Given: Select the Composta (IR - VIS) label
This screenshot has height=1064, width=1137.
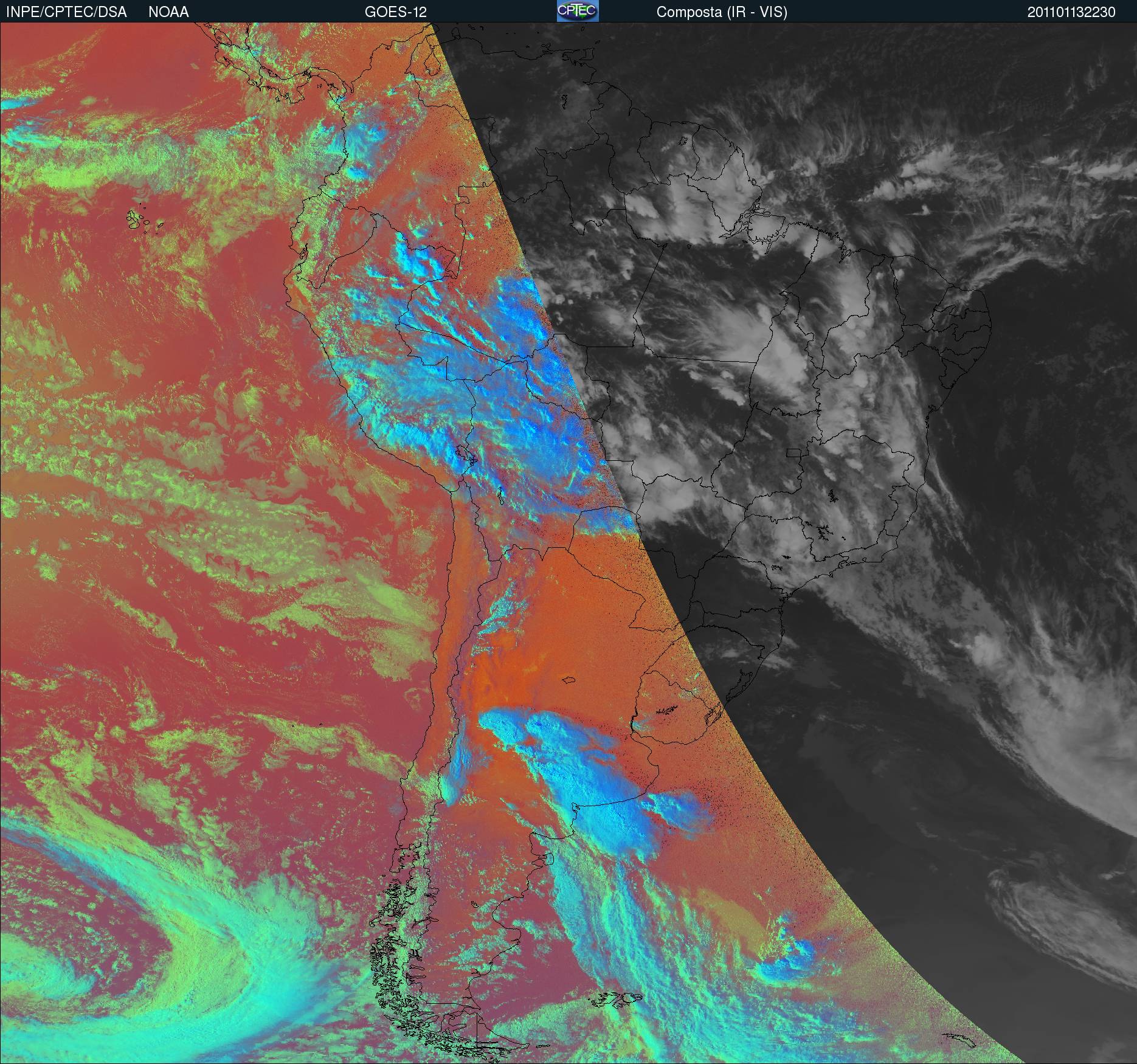Looking at the screenshot, I should pos(722,12).
